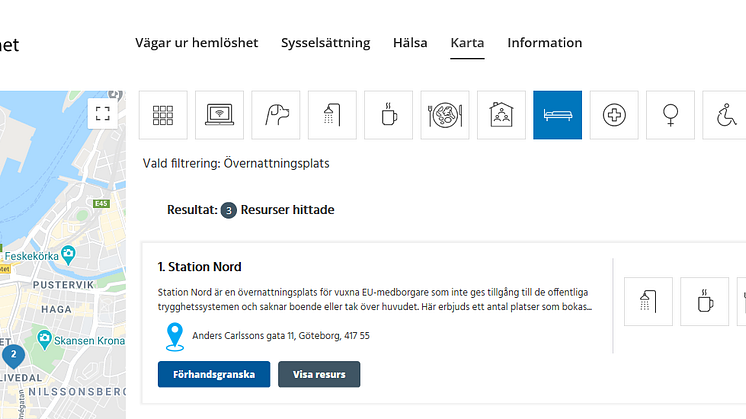Screen dimensions: 746x419
Task: Filter by healthcare plus icon
Action: (x=614, y=115)
